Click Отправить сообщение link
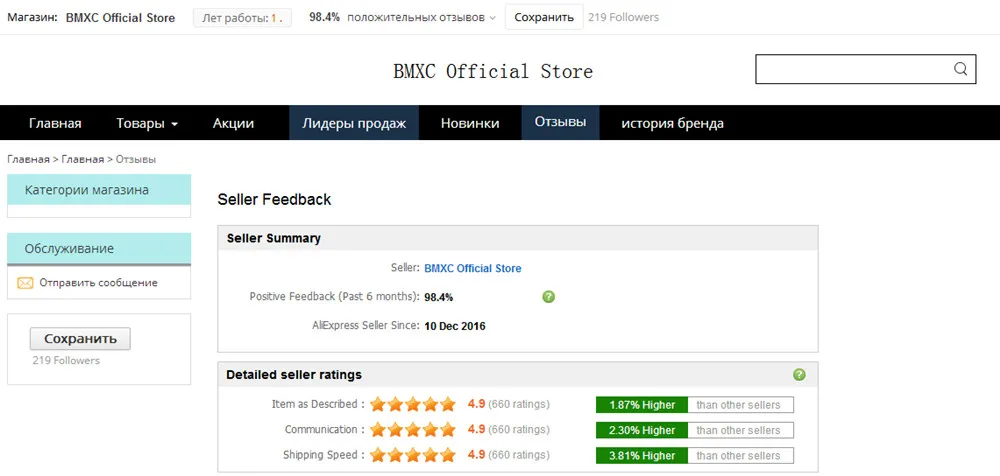Image resolution: width=1000 pixels, height=476 pixels. click(x=98, y=283)
